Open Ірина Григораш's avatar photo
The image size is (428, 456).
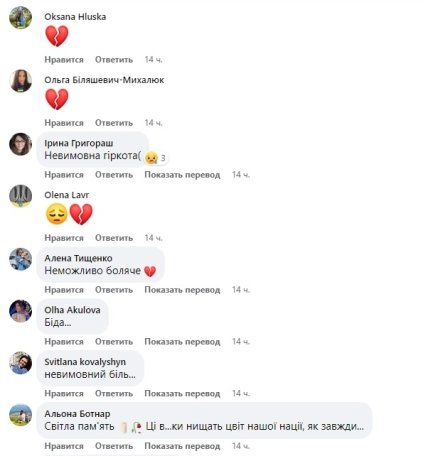[x=21, y=144]
